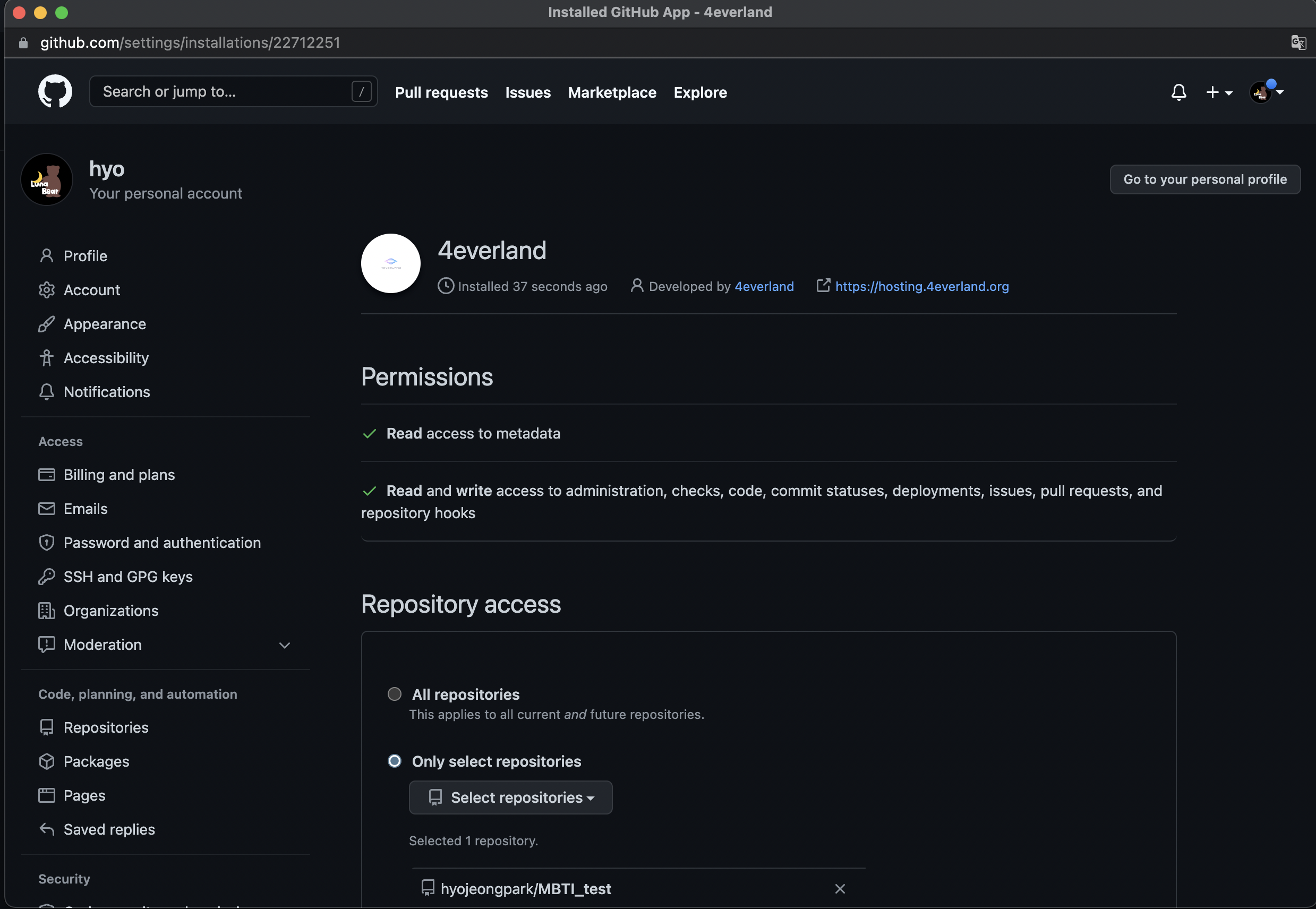Open the plus create-new dropdown

click(x=1219, y=92)
